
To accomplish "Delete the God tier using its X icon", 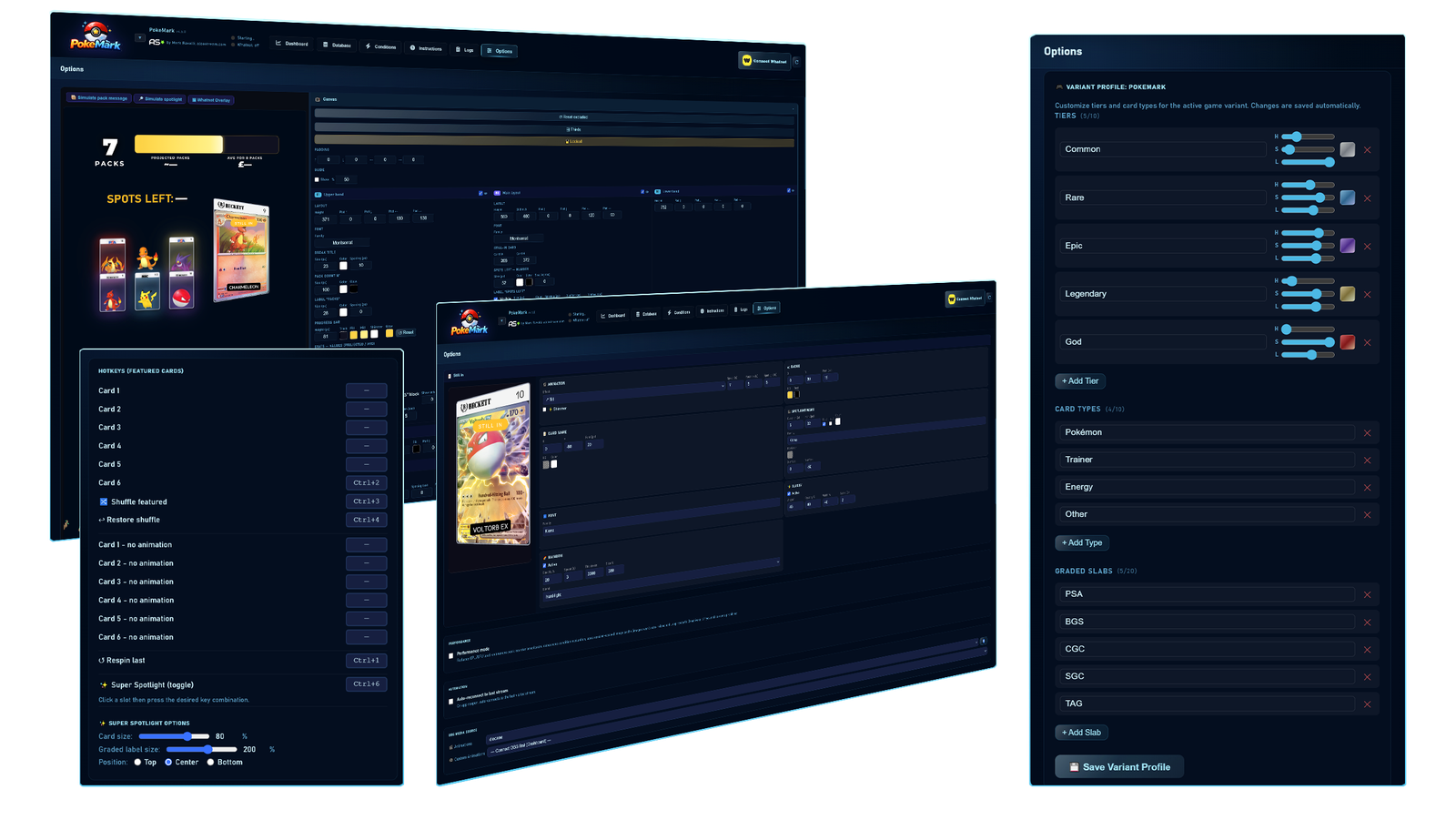I will (x=1367, y=343).
